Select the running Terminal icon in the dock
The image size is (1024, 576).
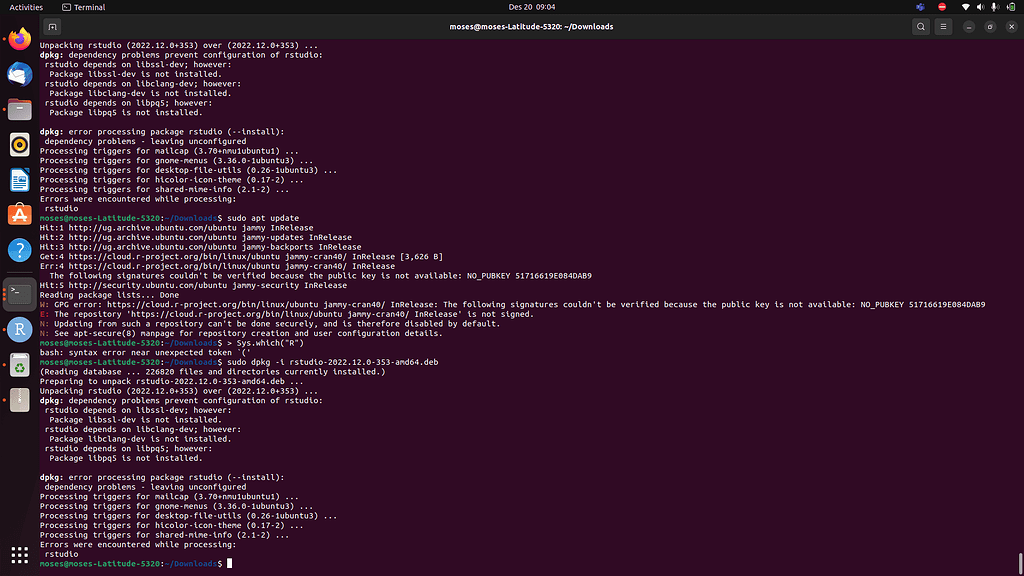point(19,295)
